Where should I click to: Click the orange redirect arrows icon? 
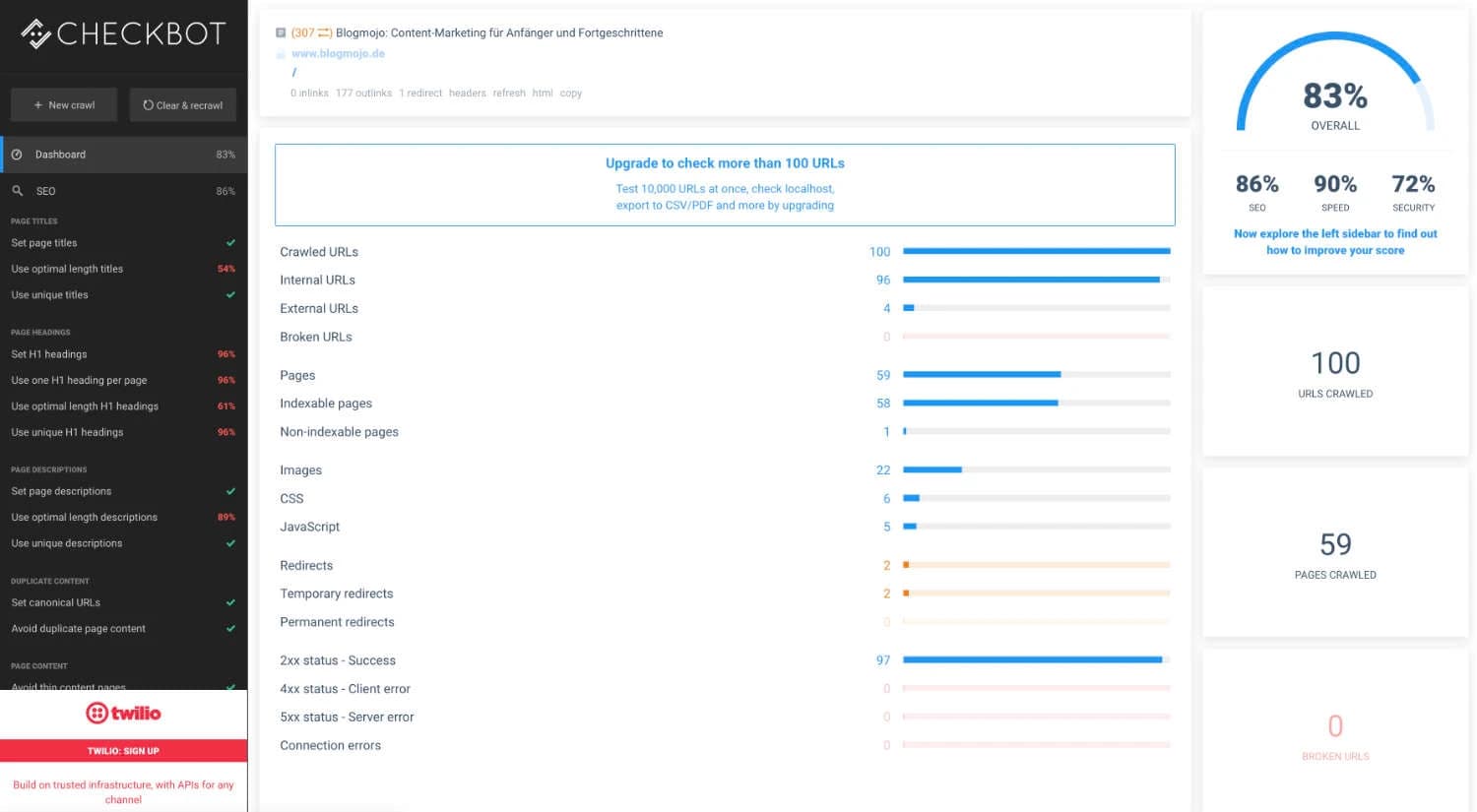click(x=325, y=32)
